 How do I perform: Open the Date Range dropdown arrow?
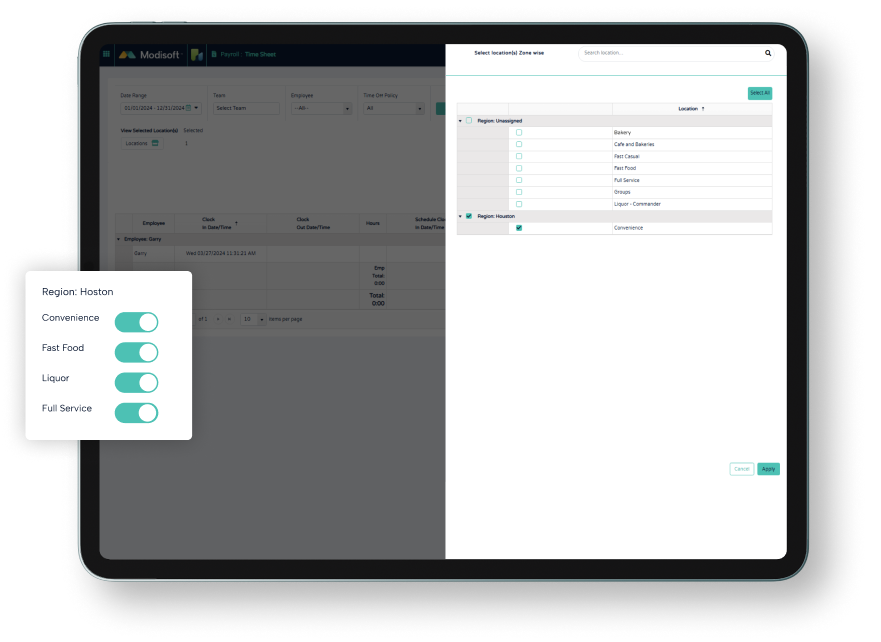point(196,108)
